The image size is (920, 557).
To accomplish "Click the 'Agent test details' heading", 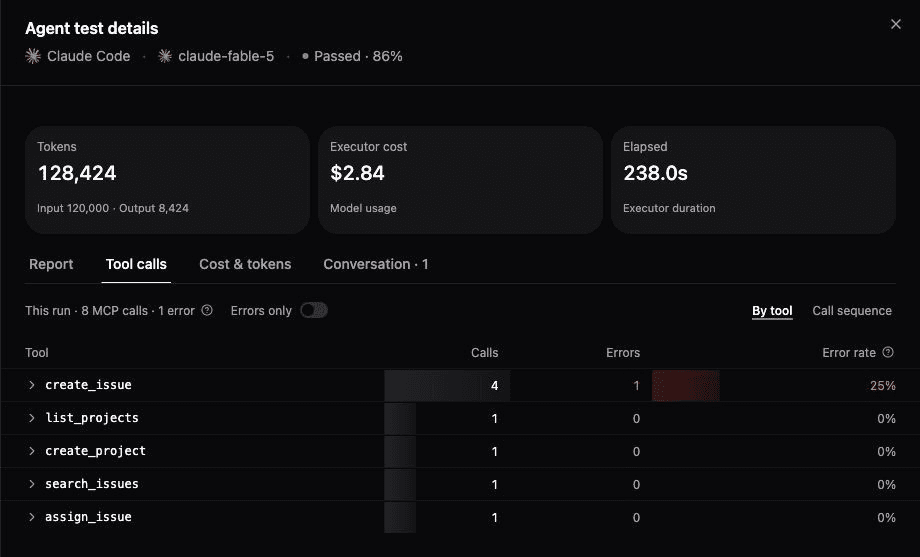I will pyautogui.click(x=92, y=28).
